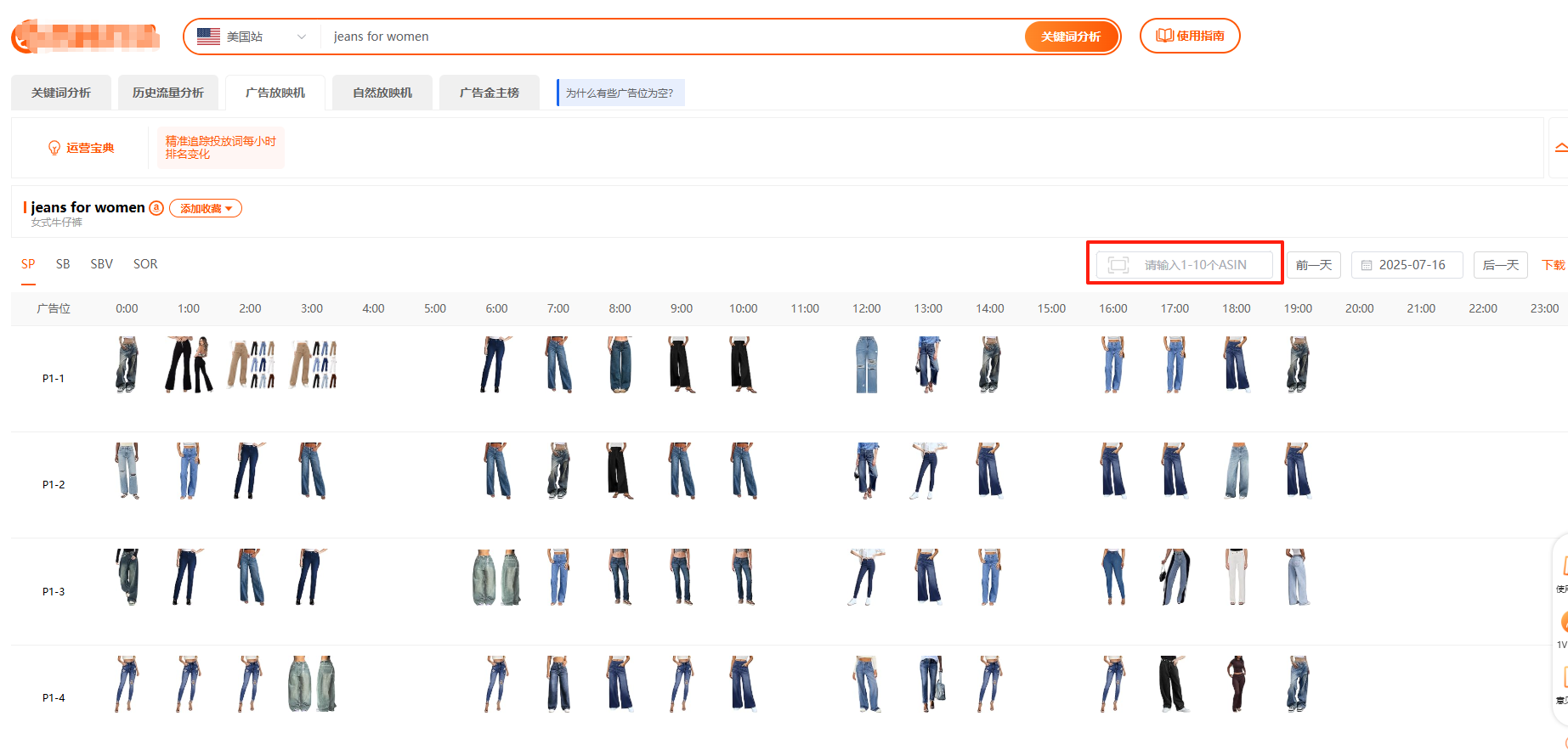The width and height of the screenshot is (1568, 750).
Task: Click the 为什么有些广告位为空? link
Action: (x=620, y=93)
